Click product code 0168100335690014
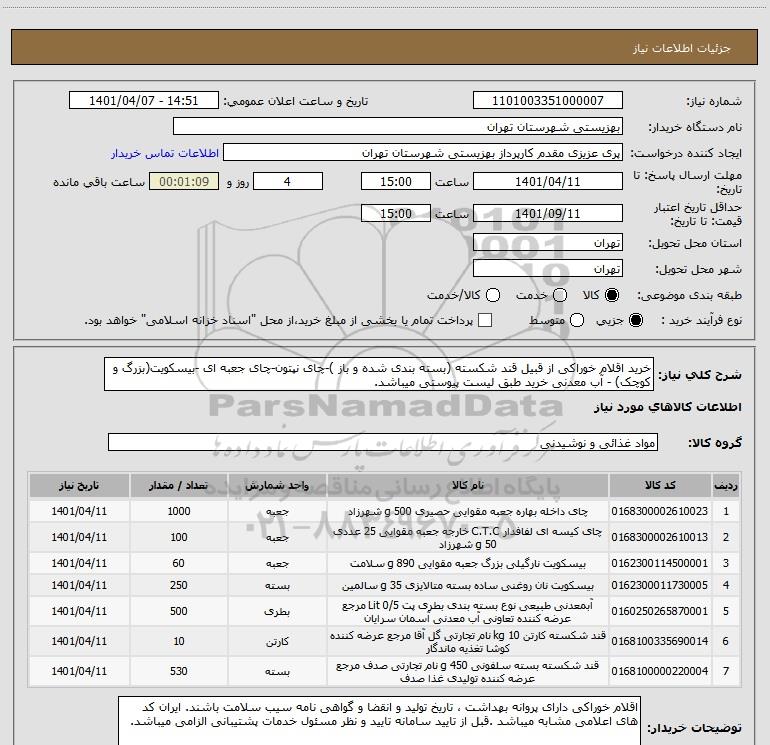This screenshot has height=745, width=770. point(660,641)
